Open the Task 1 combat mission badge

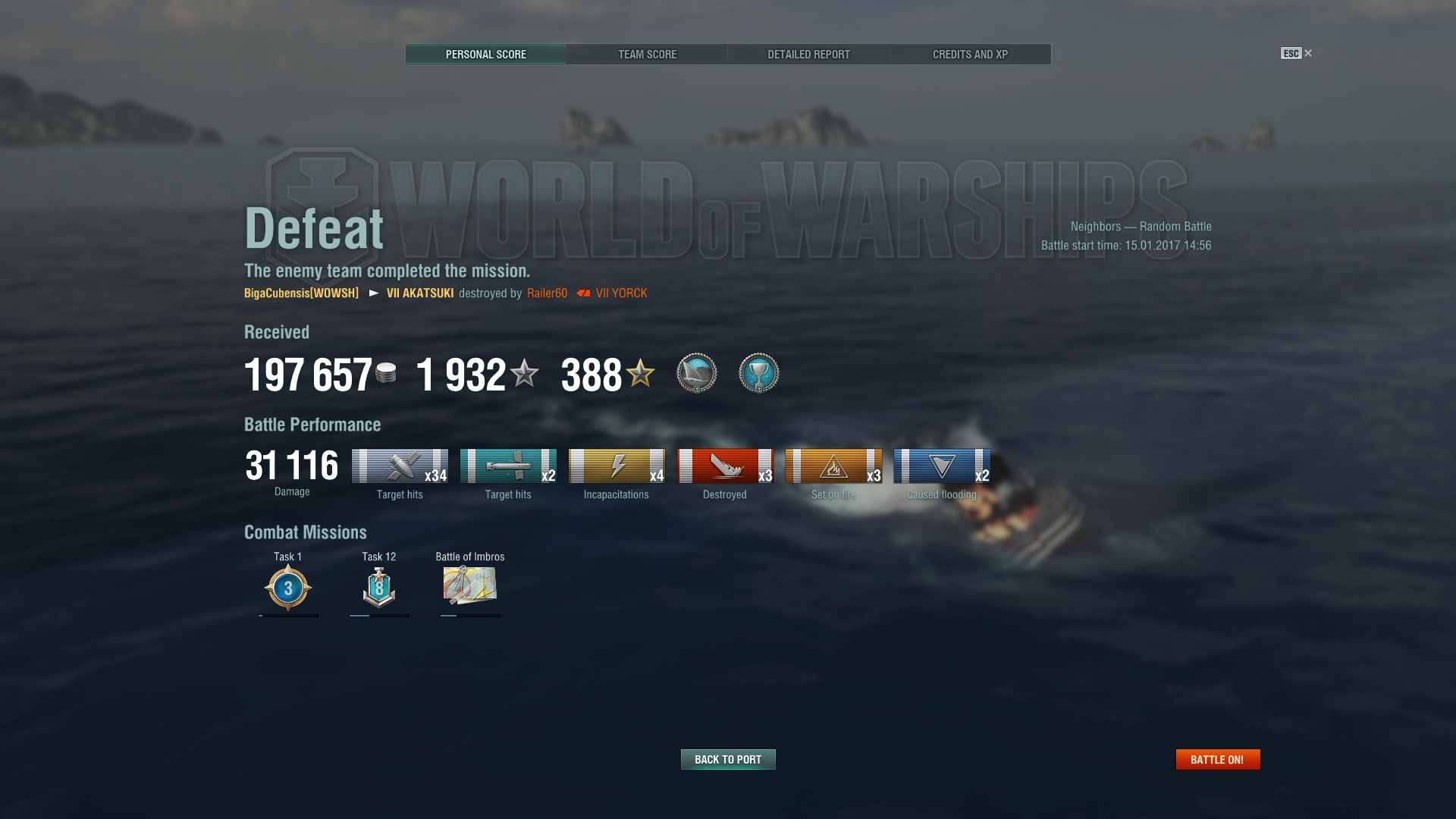click(288, 588)
